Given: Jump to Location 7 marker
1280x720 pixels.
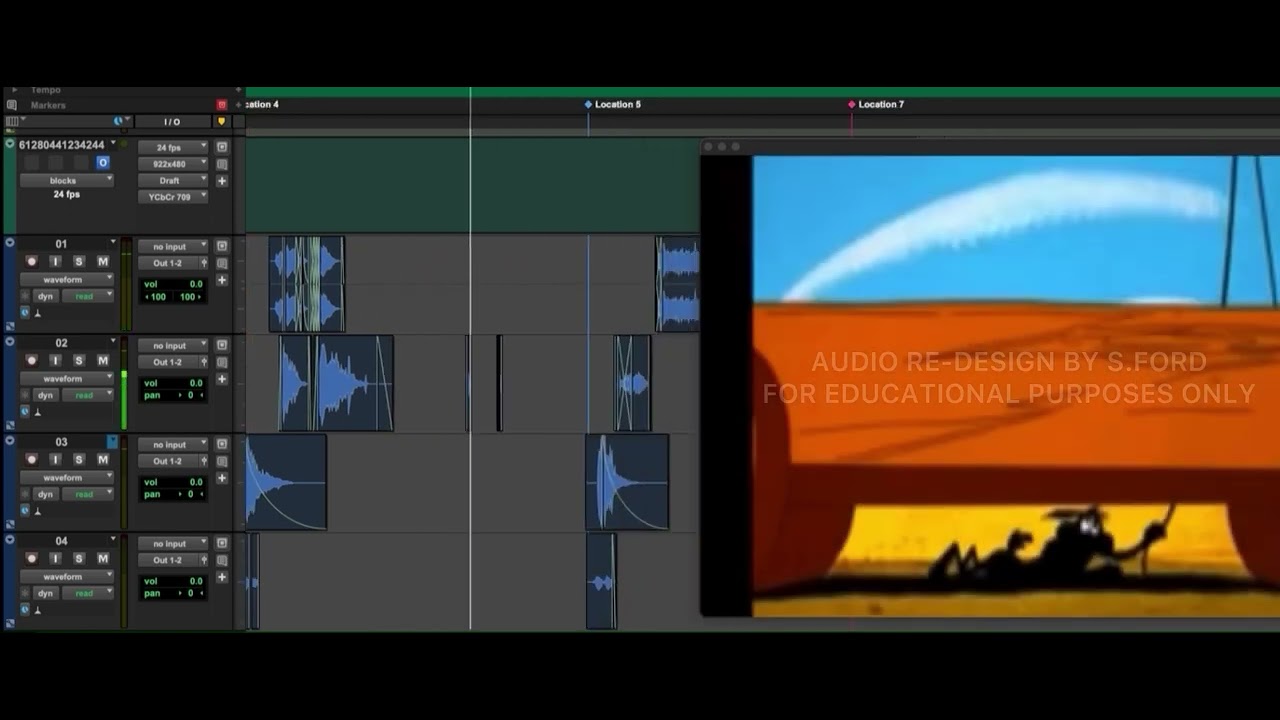Looking at the screenshot, I should click(877, 104).
